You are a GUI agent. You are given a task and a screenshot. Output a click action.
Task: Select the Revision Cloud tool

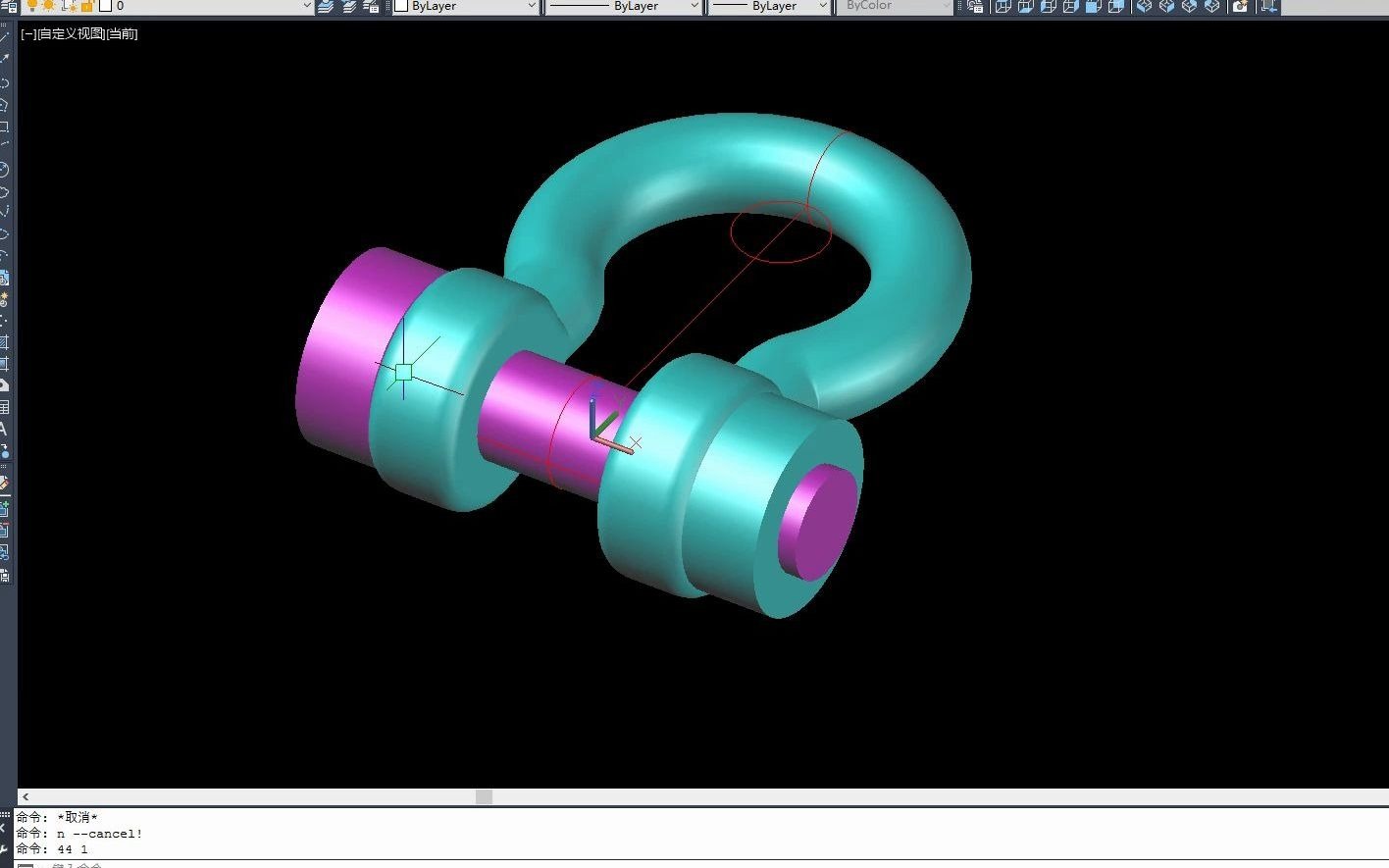5,191
